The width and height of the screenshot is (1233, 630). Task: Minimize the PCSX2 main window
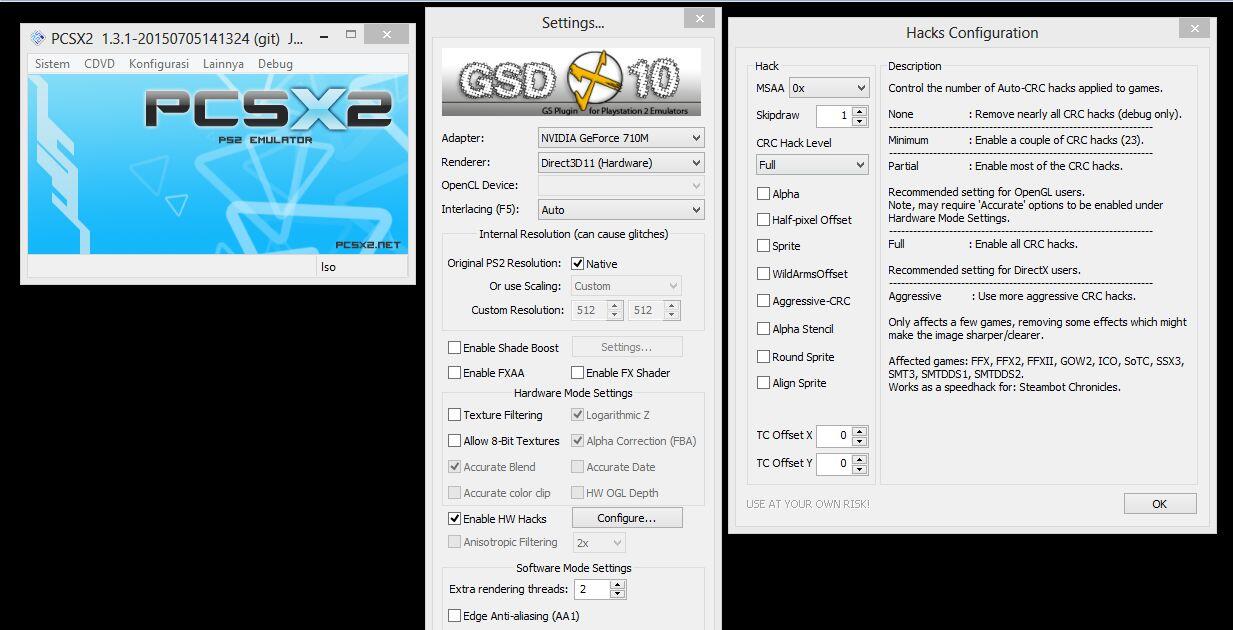pos(325,38)
